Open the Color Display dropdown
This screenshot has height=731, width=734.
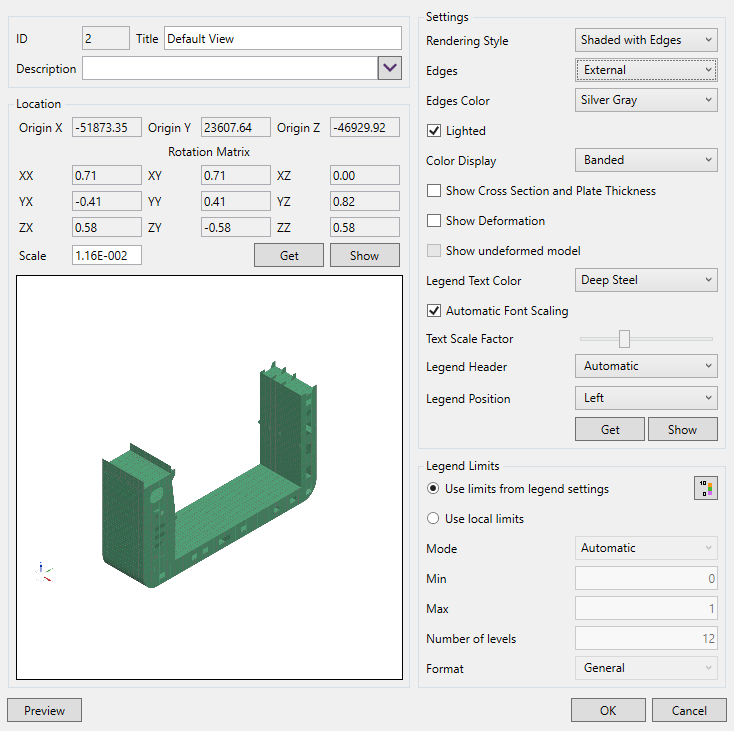[646, 160]
